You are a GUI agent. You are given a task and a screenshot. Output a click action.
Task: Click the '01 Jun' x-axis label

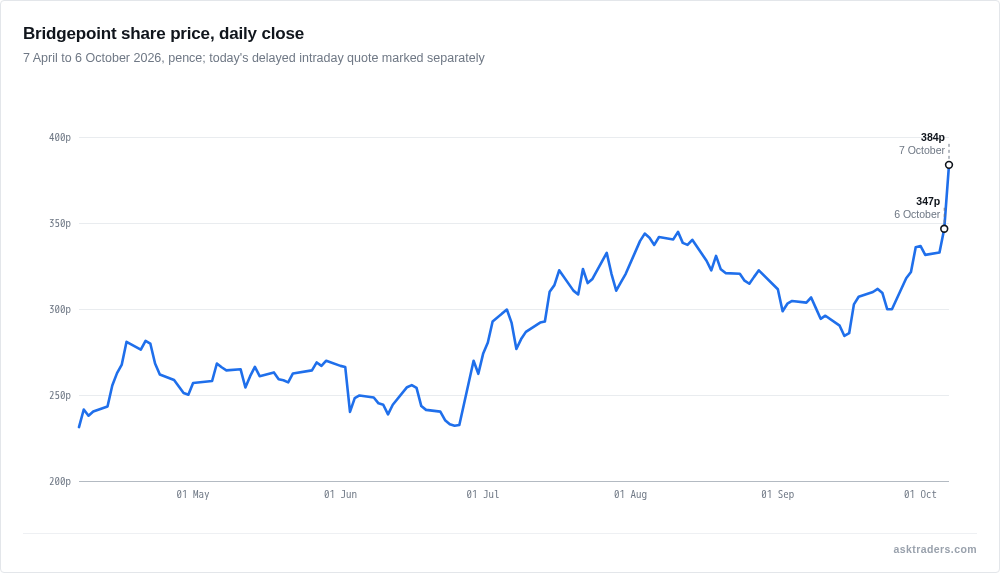coord(340,495)
